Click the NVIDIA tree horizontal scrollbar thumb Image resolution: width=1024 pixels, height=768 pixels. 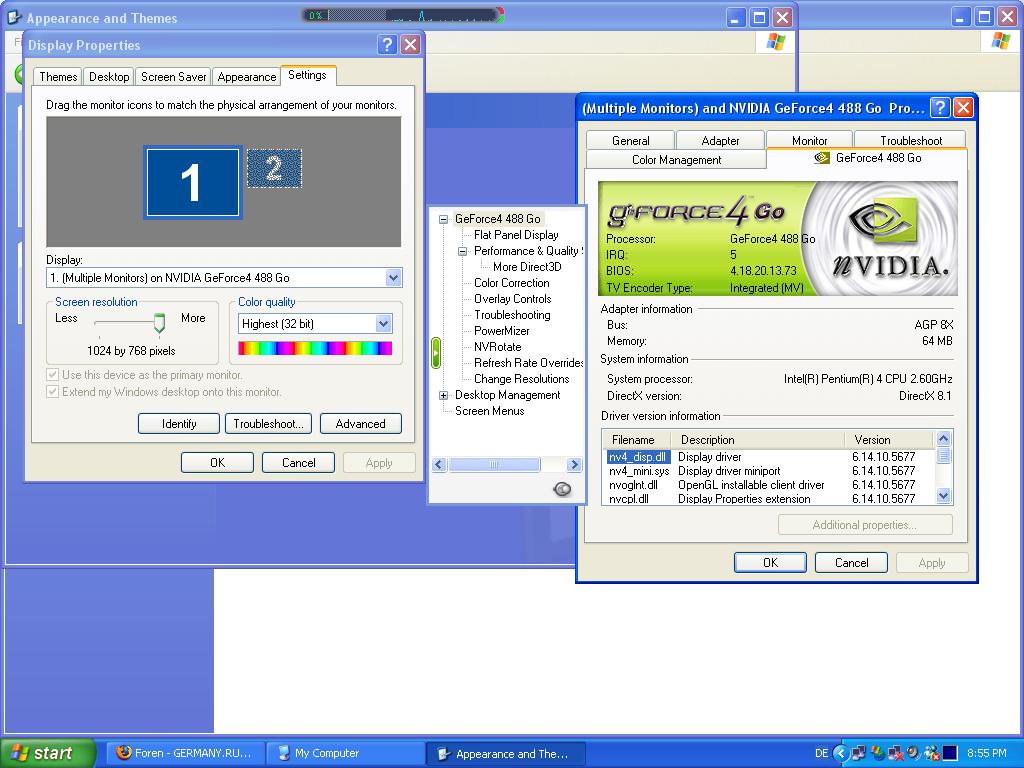494,465
